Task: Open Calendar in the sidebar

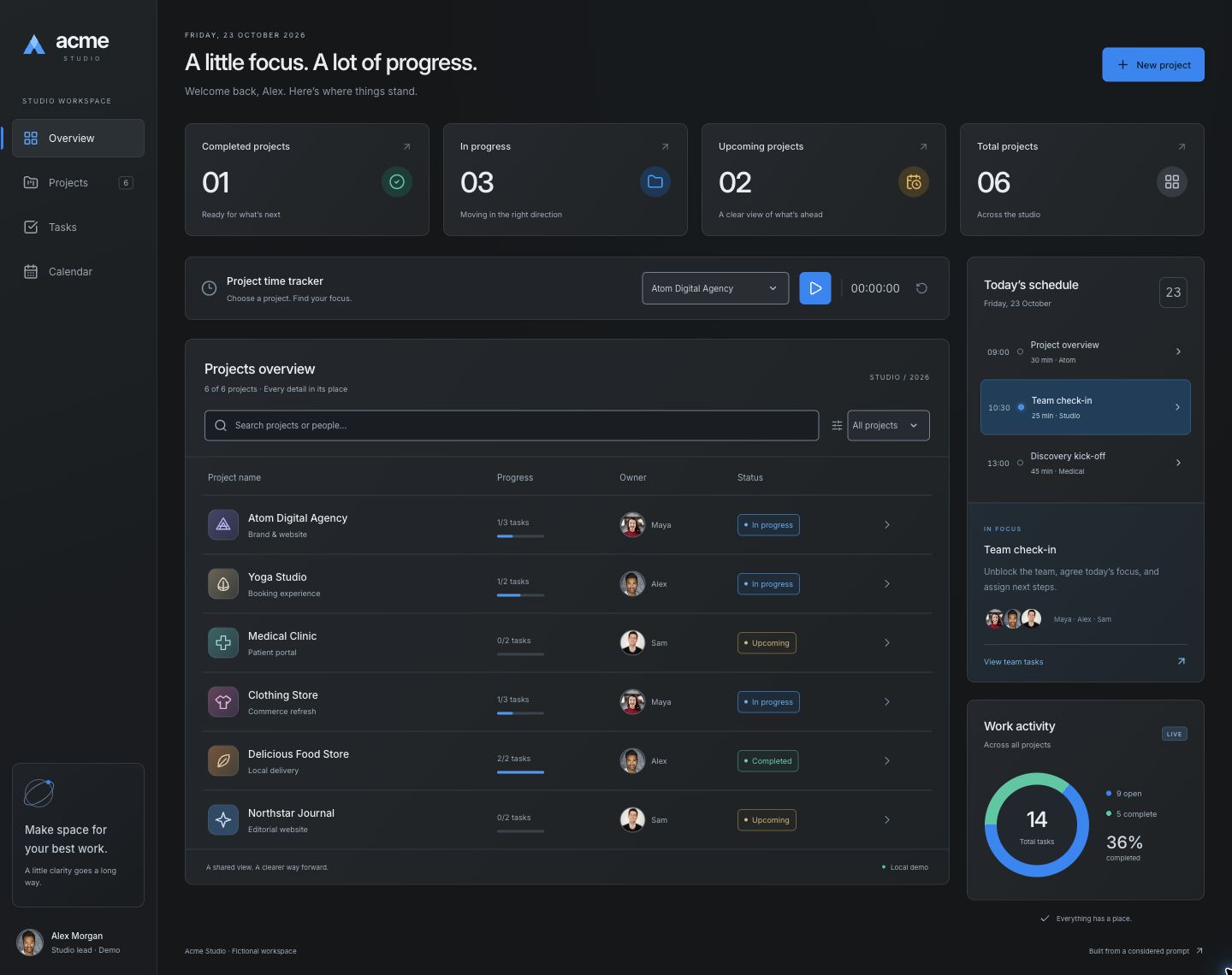Action: (x=78, y=271)
